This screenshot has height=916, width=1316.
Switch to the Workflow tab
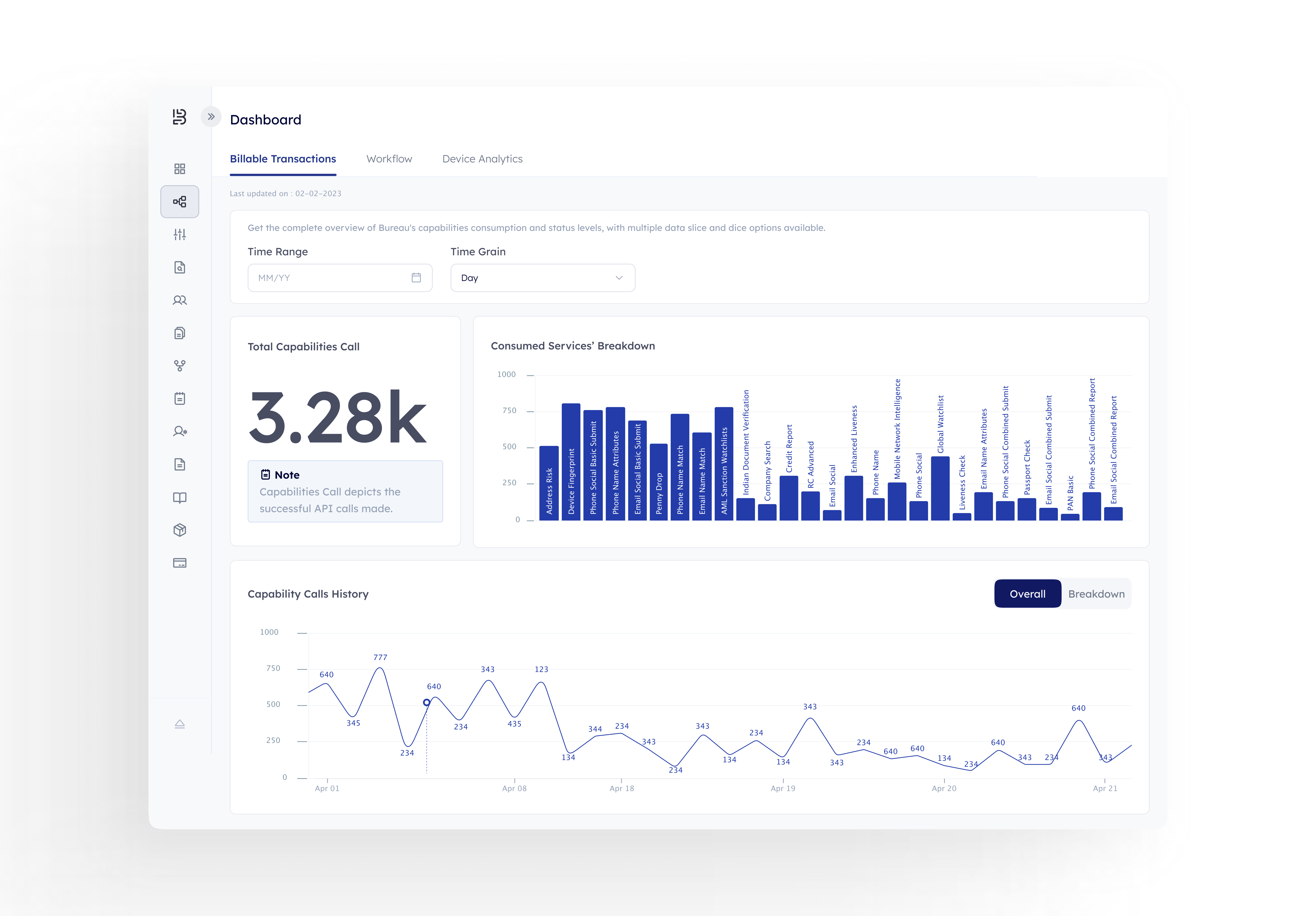pyautogui.click(x=389, y=159)
